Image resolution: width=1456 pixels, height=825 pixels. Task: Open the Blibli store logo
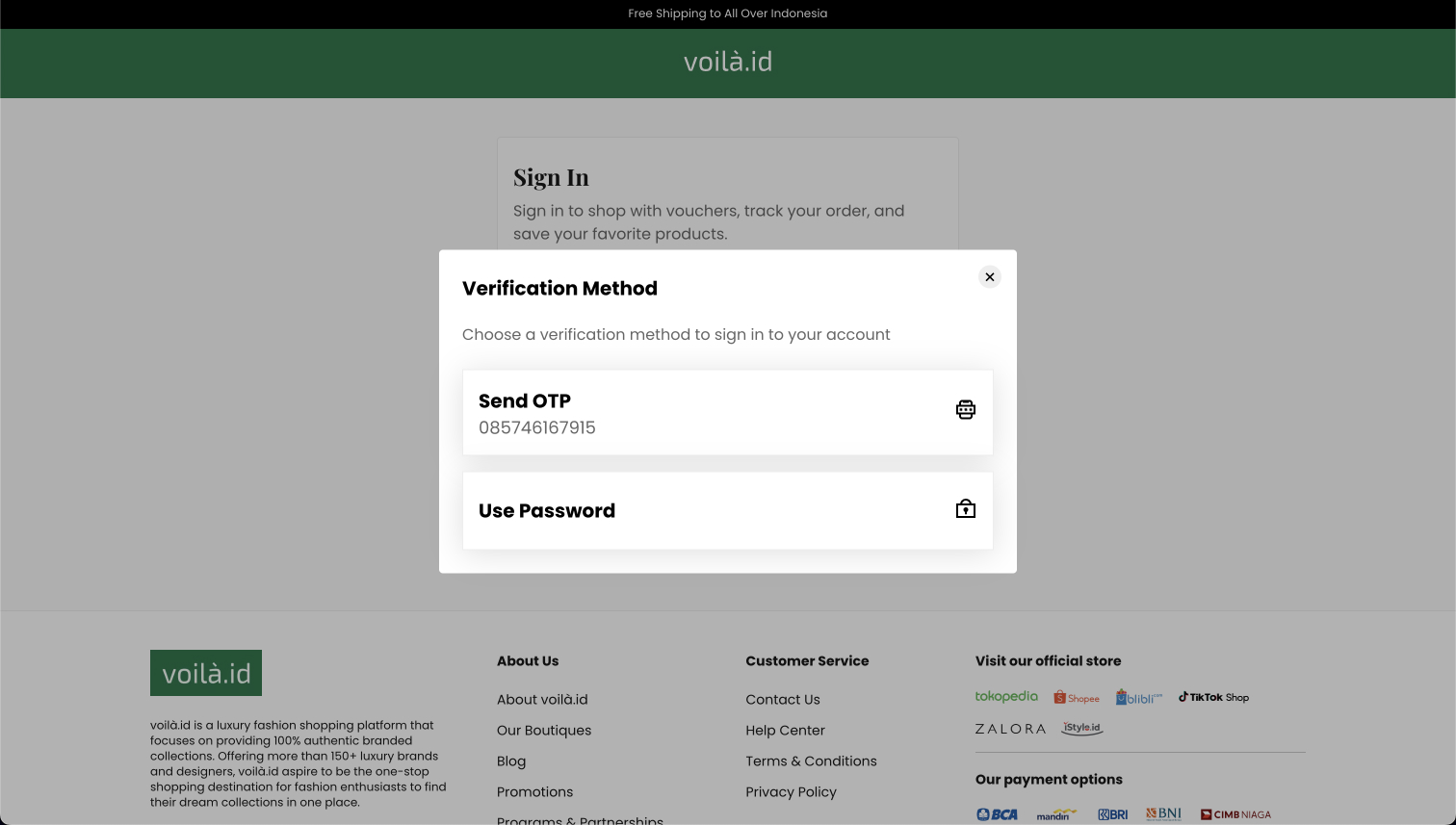pyautogui.click(x=1139, y=697)
